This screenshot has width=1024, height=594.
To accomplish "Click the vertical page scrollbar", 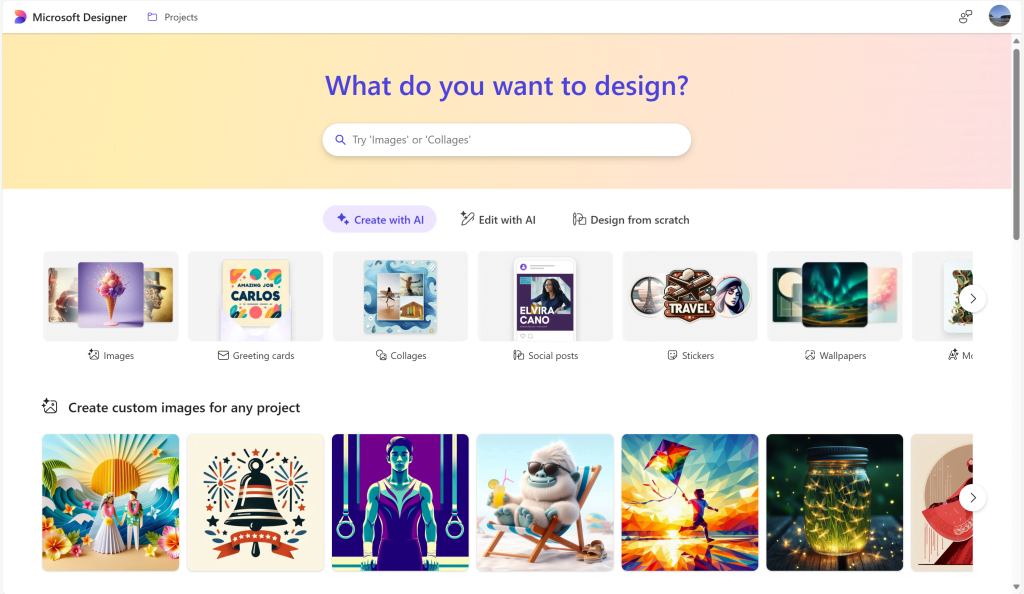I will click(1016, 144).
